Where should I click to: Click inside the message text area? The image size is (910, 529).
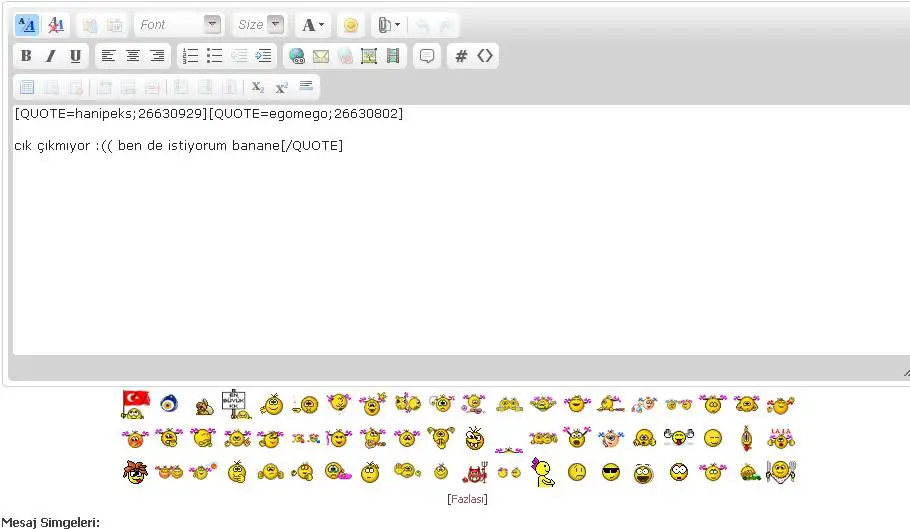click(x=450, y=250)
